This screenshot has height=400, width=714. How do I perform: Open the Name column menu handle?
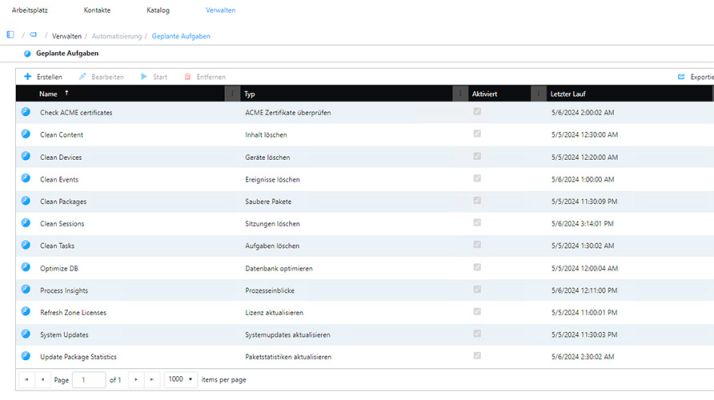click(232, 93)
